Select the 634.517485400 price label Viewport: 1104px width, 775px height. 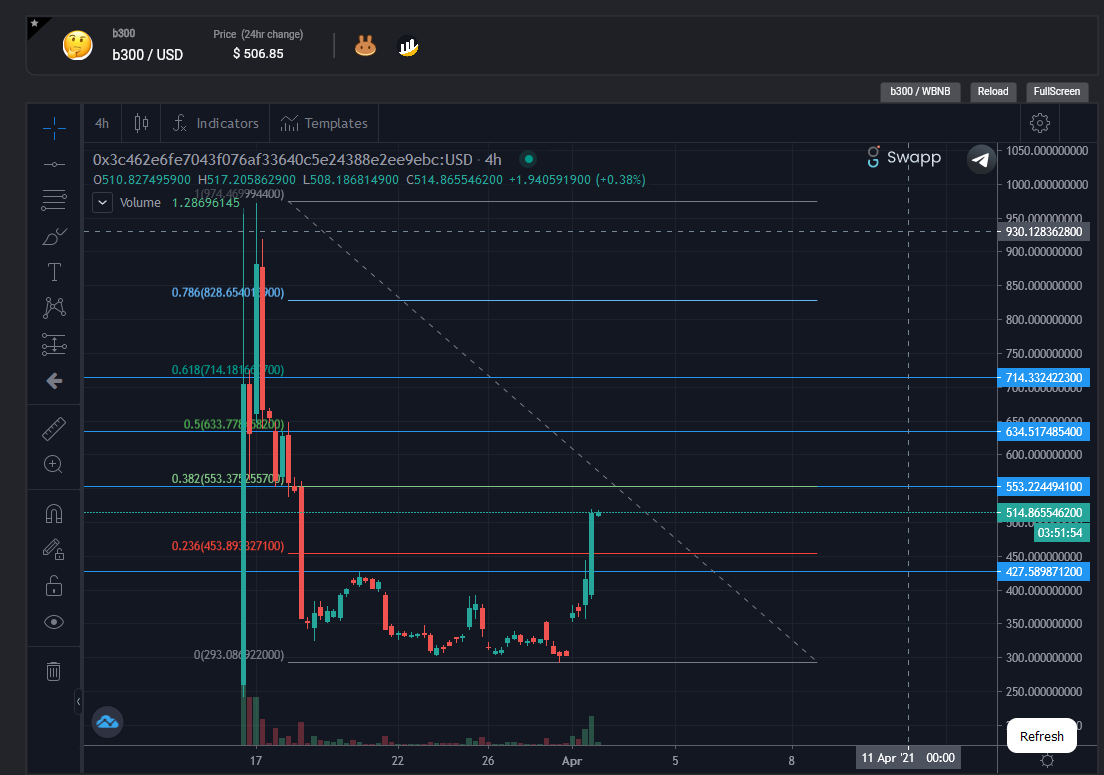pyautogui.click(x=1044, y=431)
